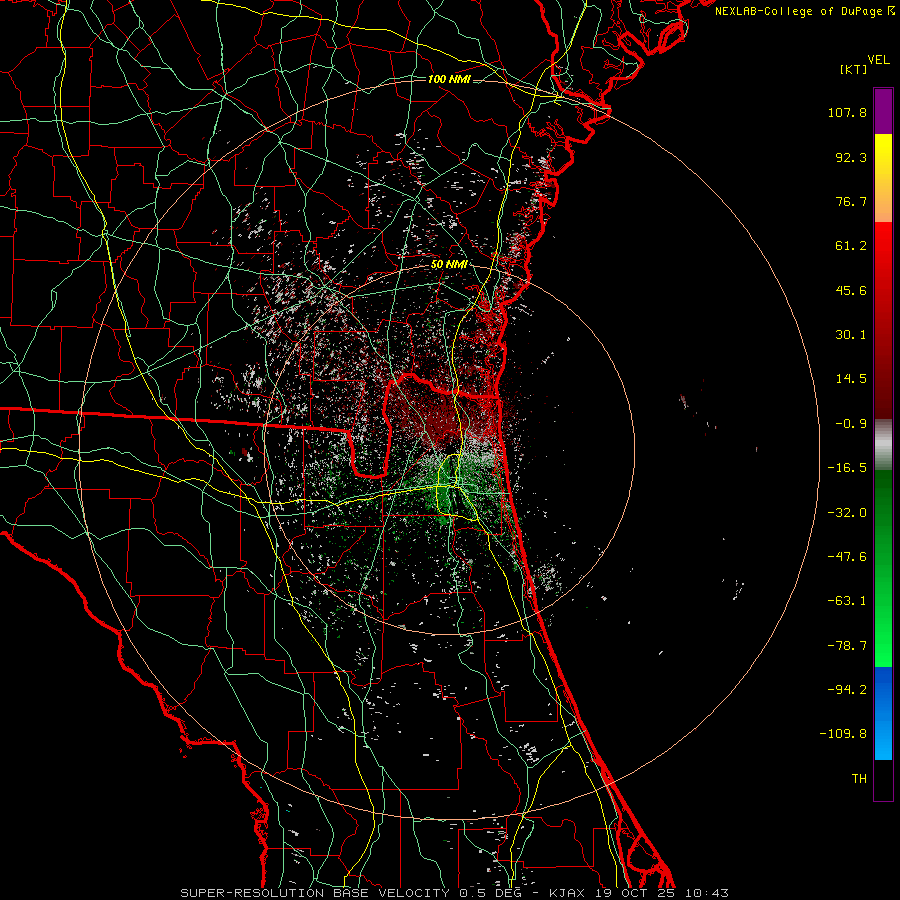Click the -0.9 velocity scale value

[x=851, y=424]
